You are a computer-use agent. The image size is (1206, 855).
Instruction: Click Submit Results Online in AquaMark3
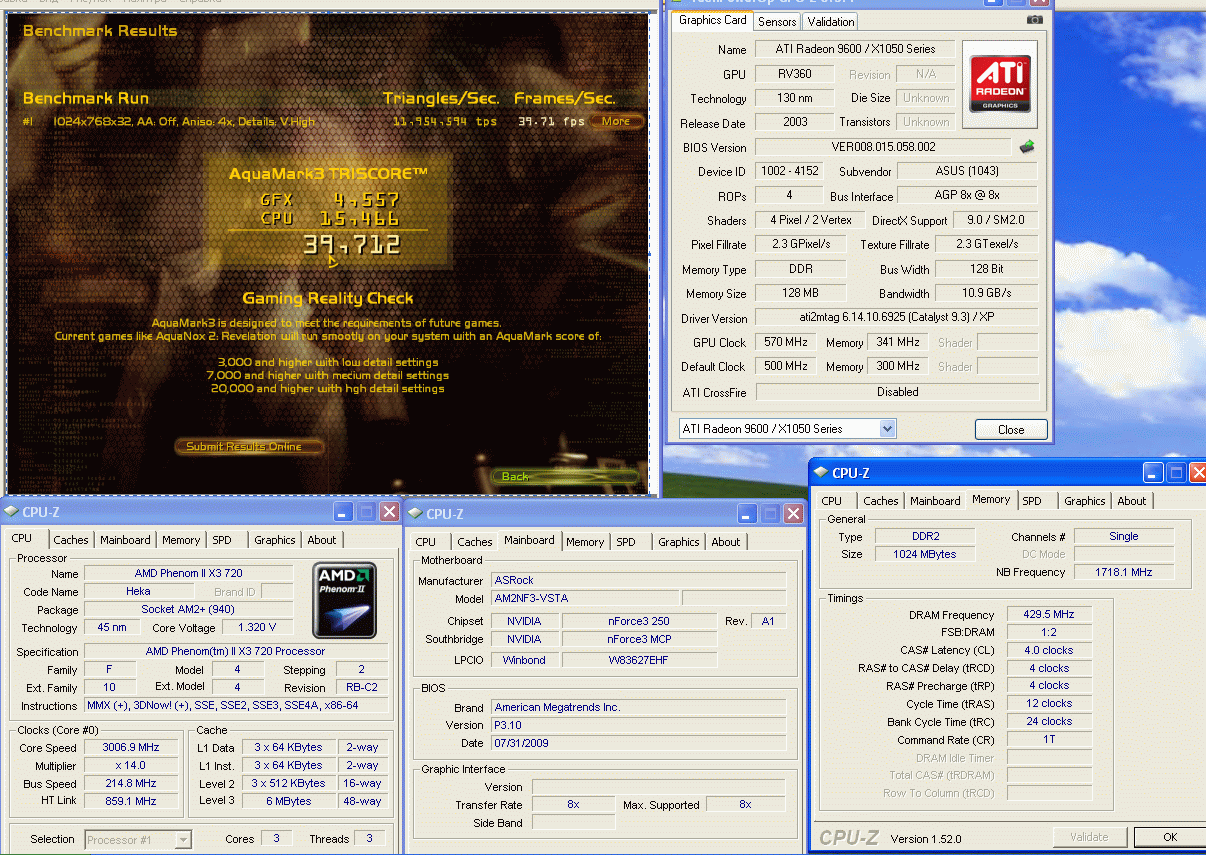pyautogui.click(x=250, y=447)
